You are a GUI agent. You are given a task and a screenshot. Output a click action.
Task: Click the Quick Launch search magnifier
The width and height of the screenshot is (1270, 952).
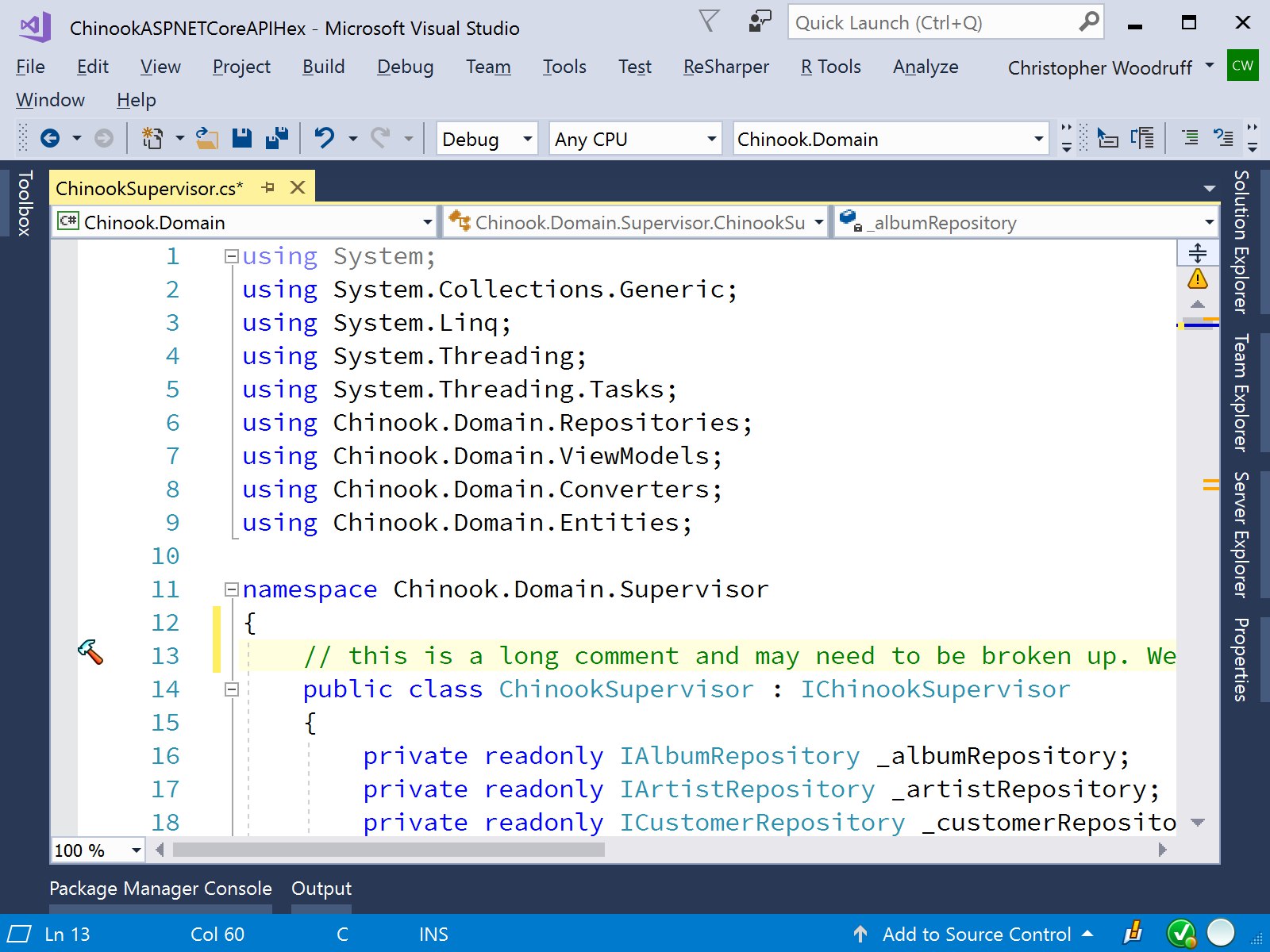(x=1089, y=22)
